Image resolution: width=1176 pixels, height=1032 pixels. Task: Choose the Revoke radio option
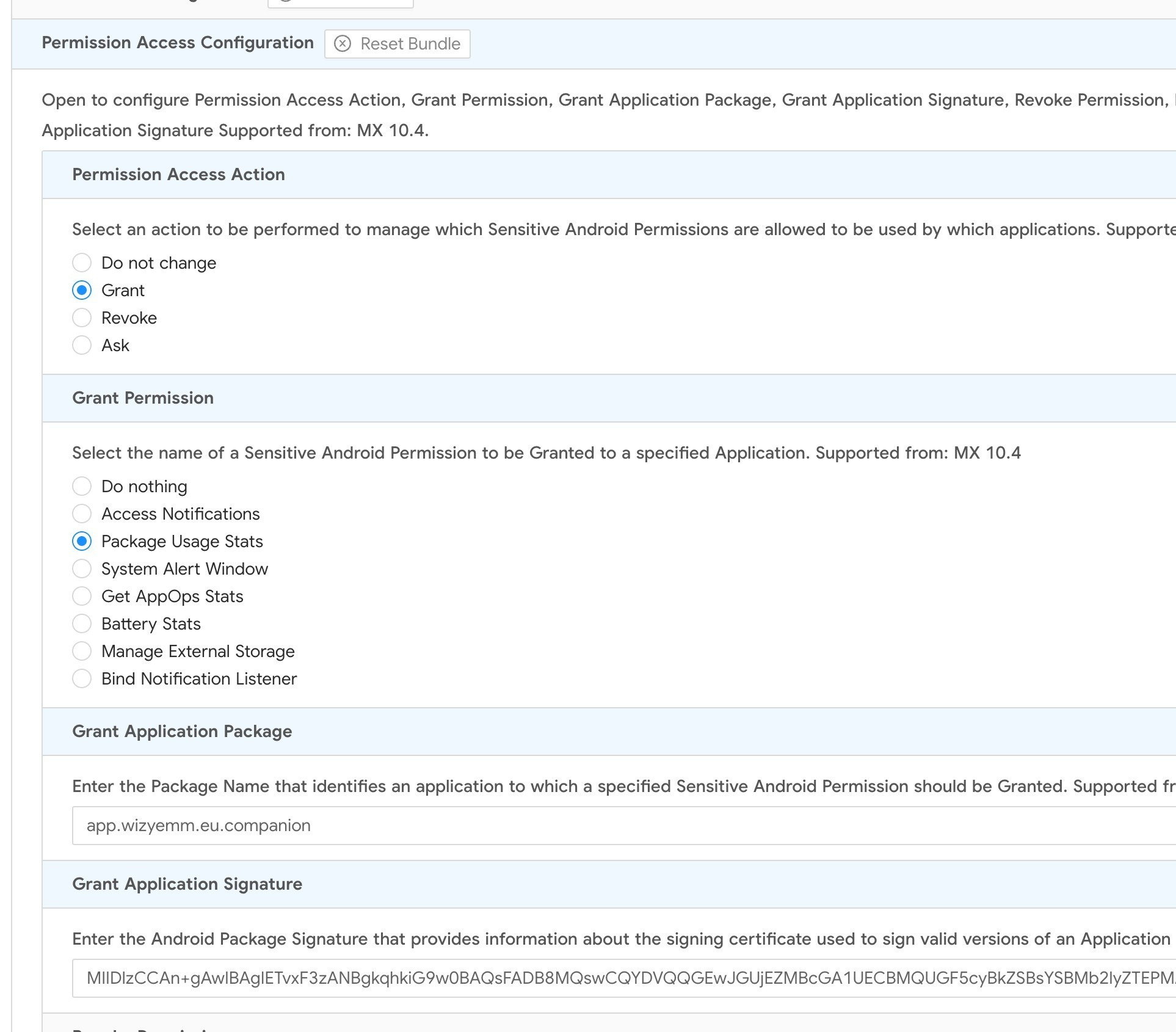[x=82, y=318]
